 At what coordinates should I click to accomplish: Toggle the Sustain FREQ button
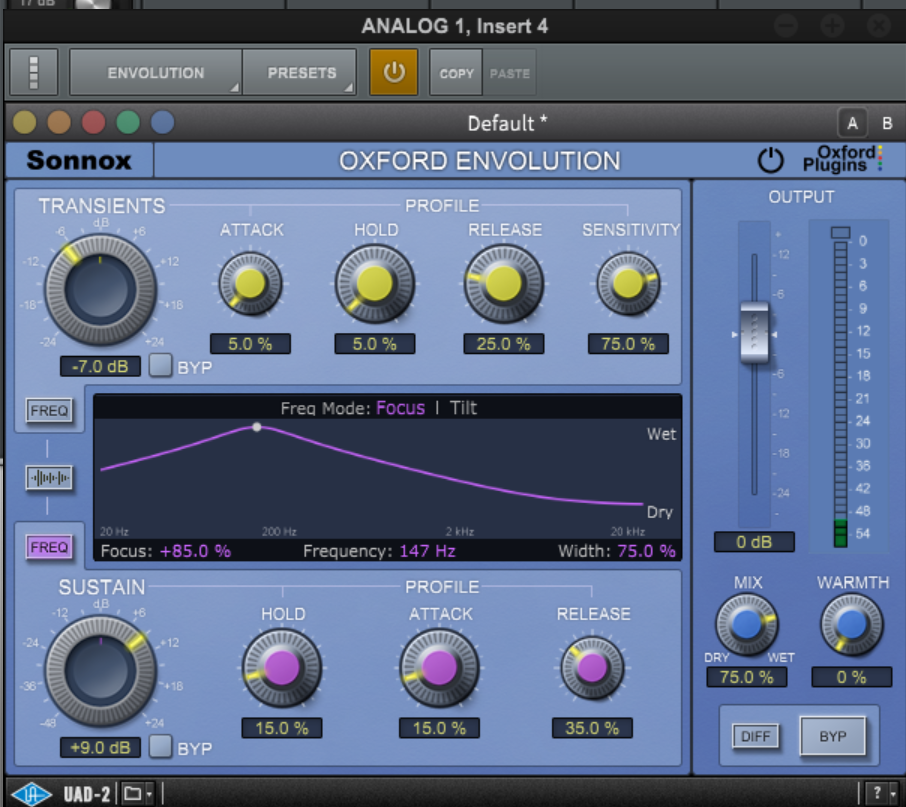(49, 547)
